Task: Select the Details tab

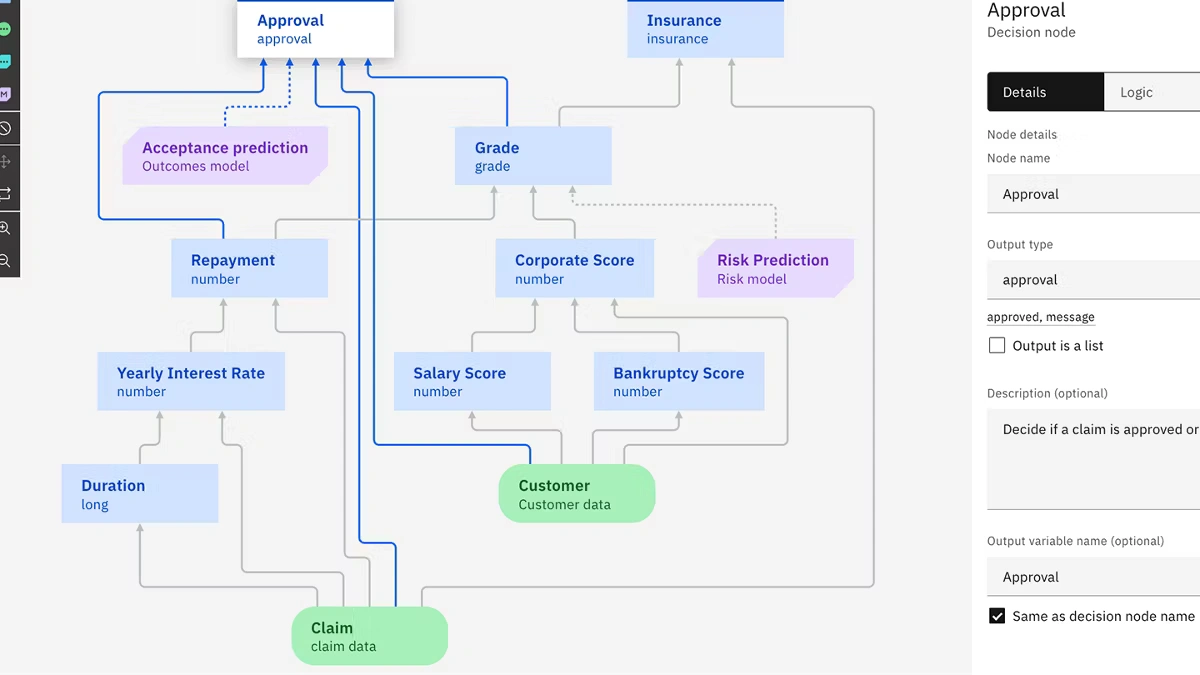Action: pos(1045,92)
